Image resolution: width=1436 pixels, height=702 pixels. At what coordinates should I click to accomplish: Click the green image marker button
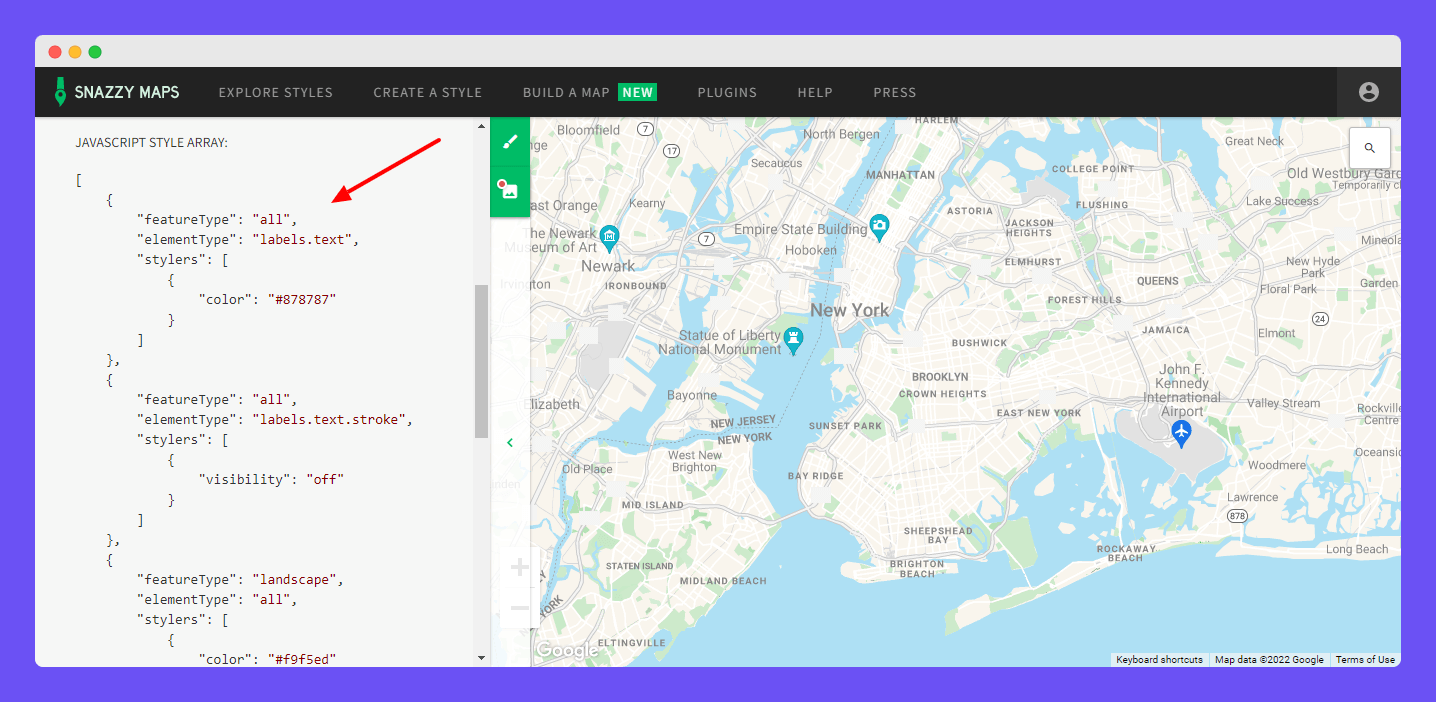[x=510, y=191]
